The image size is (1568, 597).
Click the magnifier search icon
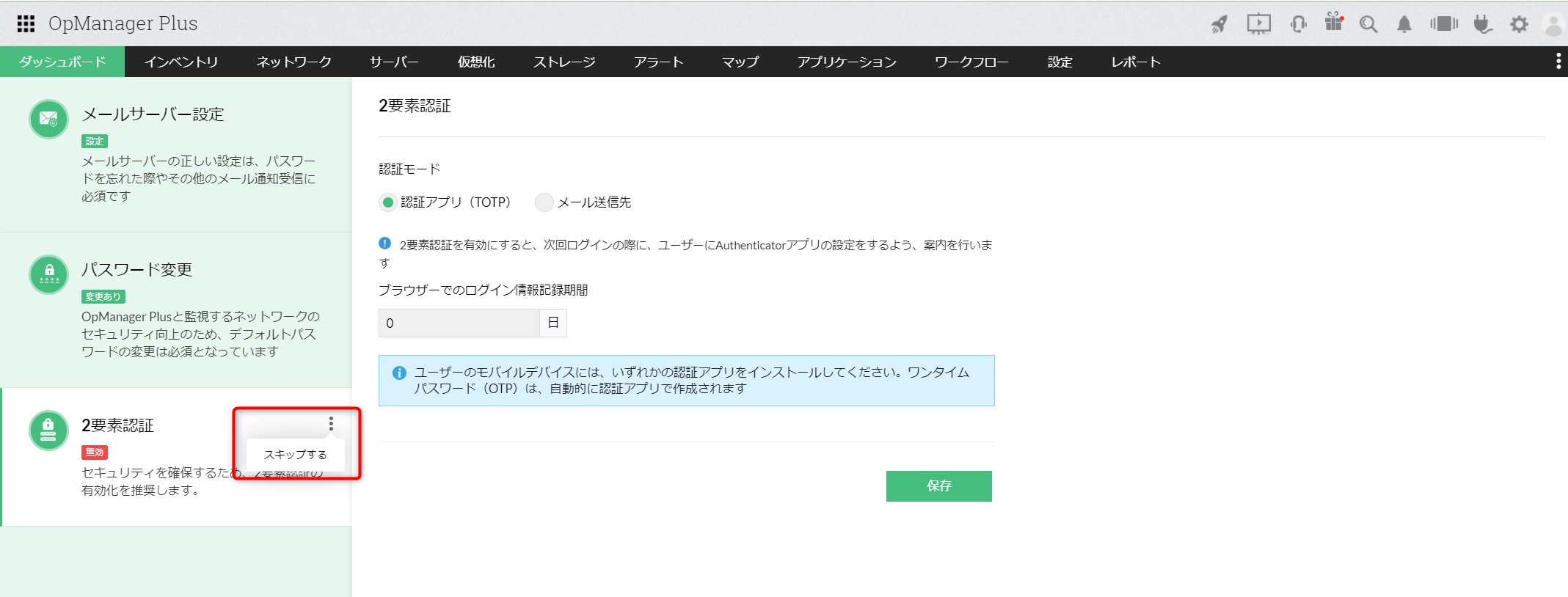[1368, 24]
